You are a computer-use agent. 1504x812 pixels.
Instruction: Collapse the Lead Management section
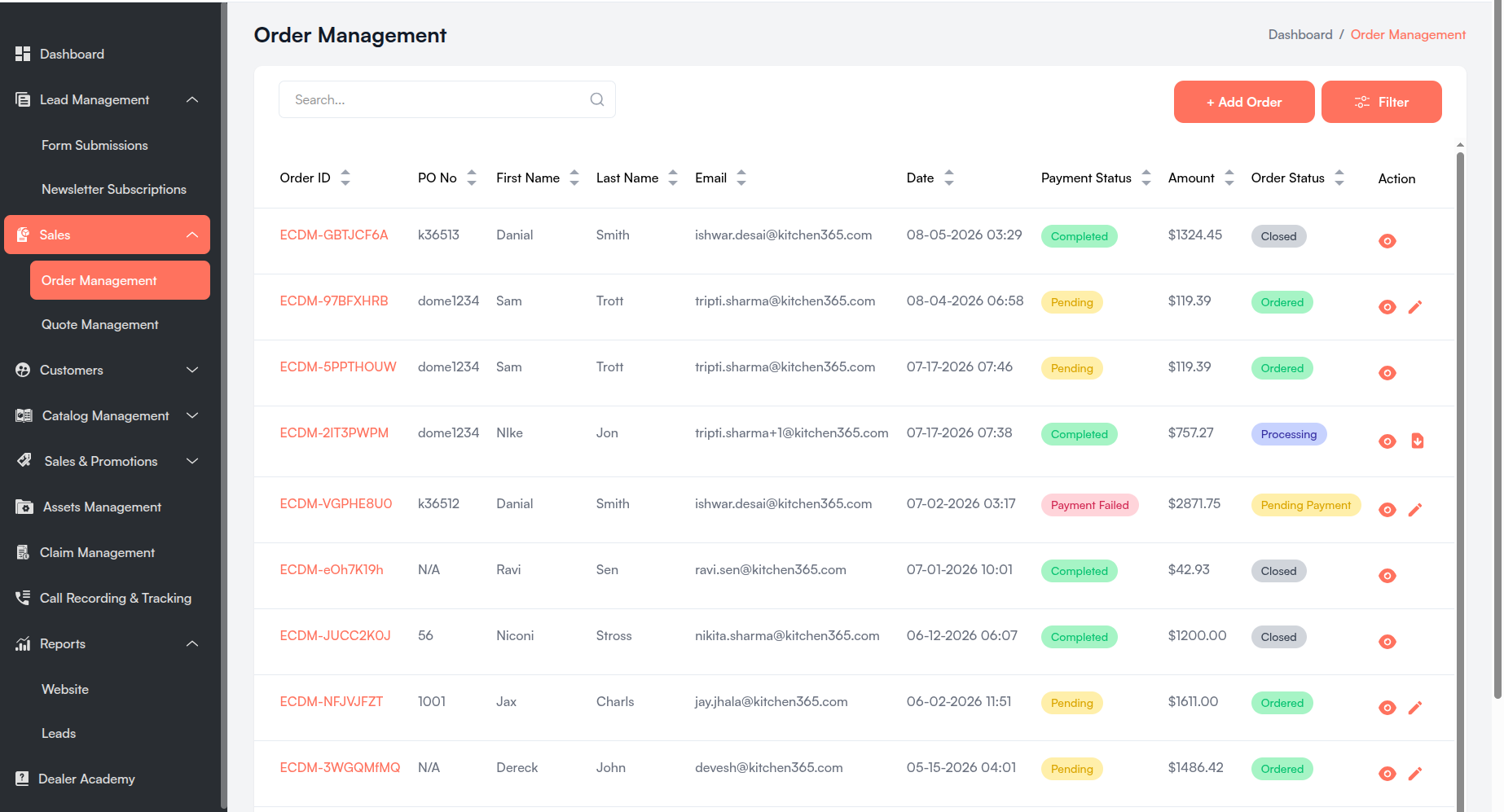tap(192, 99)
